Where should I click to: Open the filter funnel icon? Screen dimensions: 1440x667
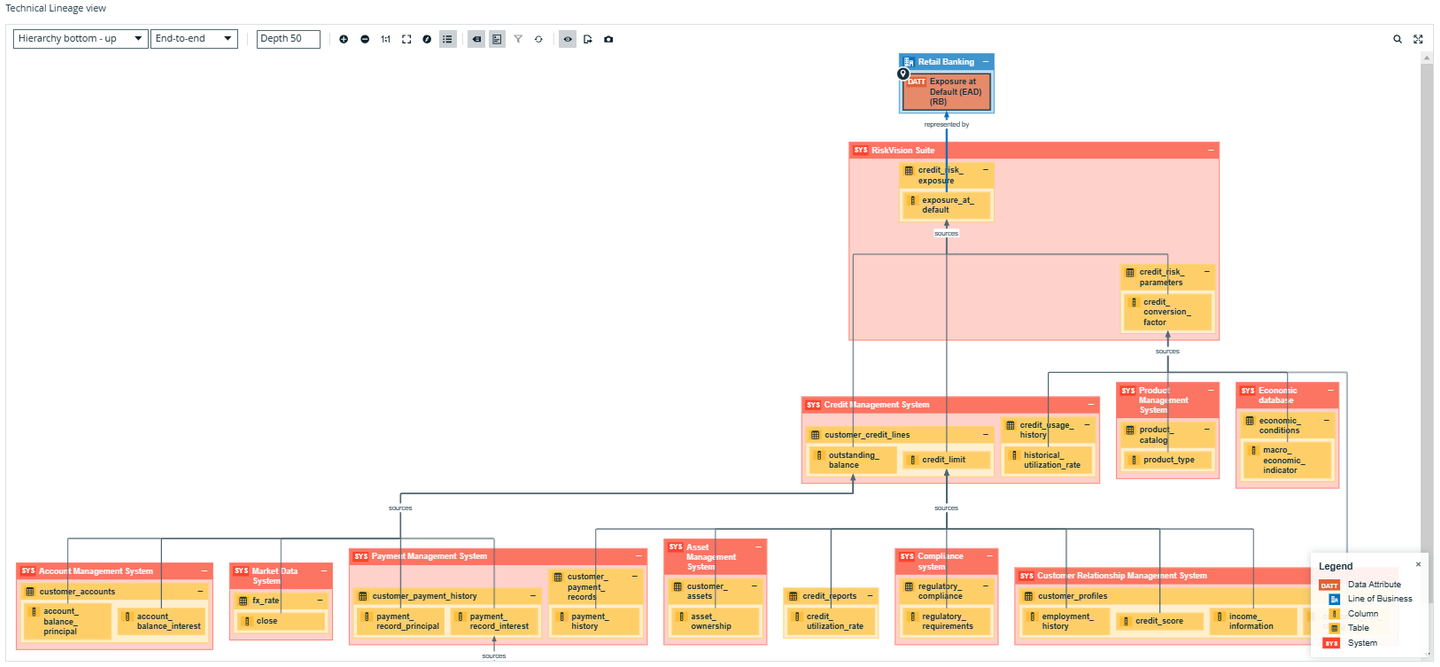[518, 39]
